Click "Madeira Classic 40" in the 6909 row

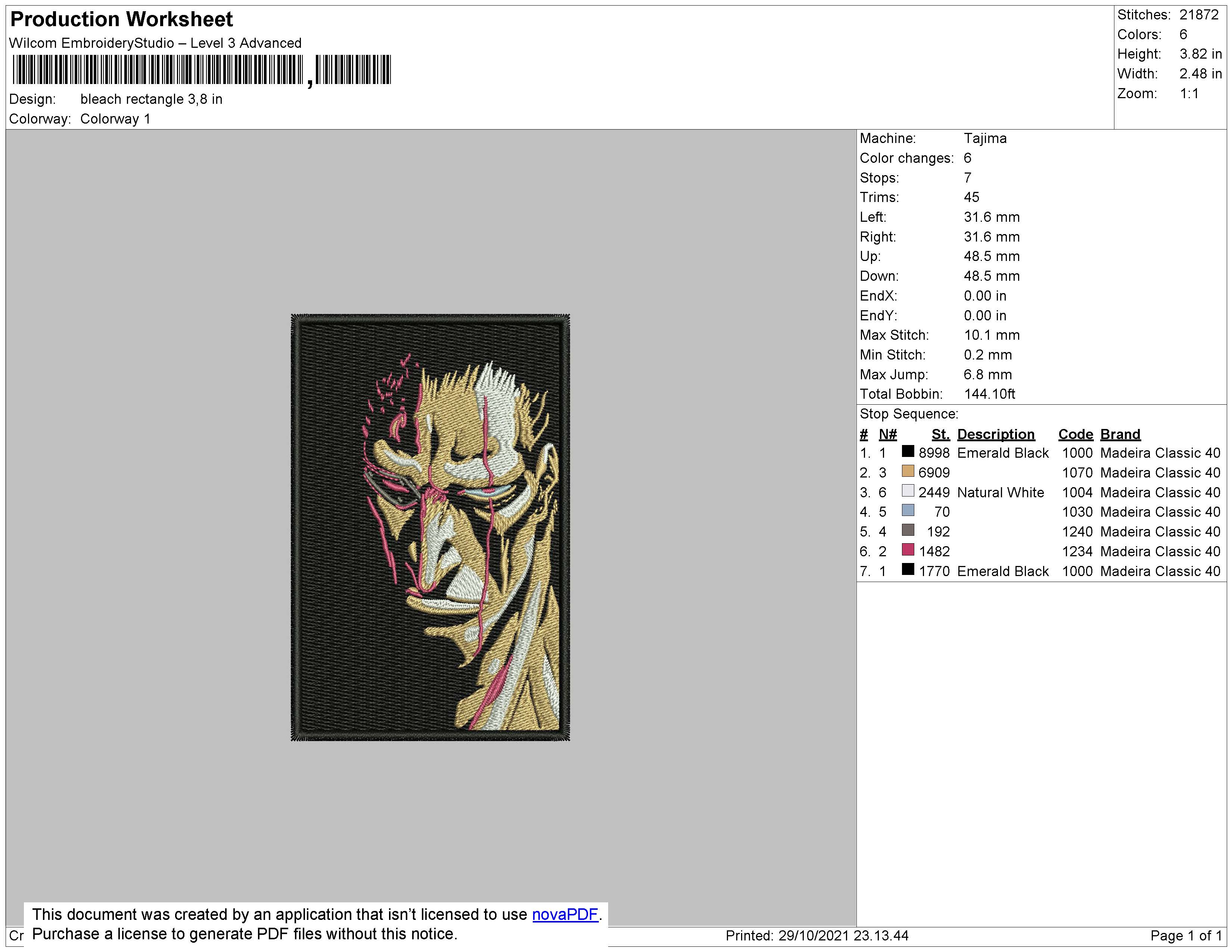[x=1160, y=473]
